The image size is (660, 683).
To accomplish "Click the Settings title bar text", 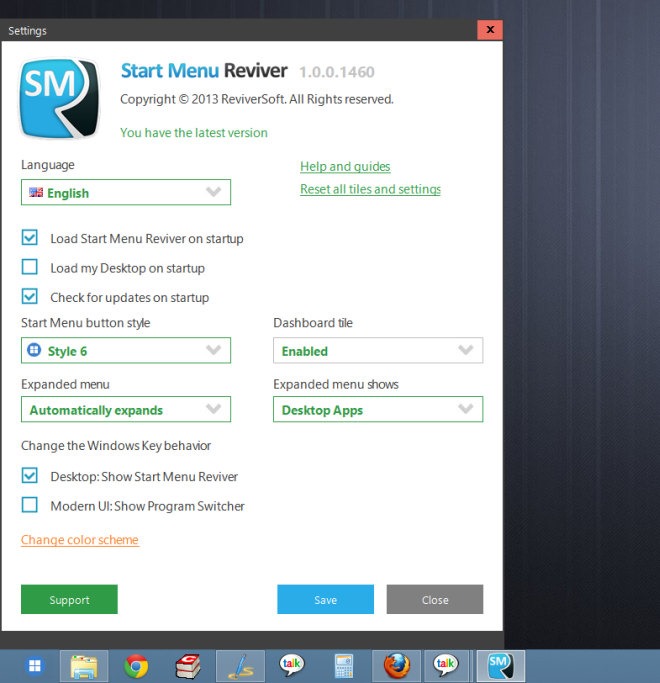I will pos(27,31).
